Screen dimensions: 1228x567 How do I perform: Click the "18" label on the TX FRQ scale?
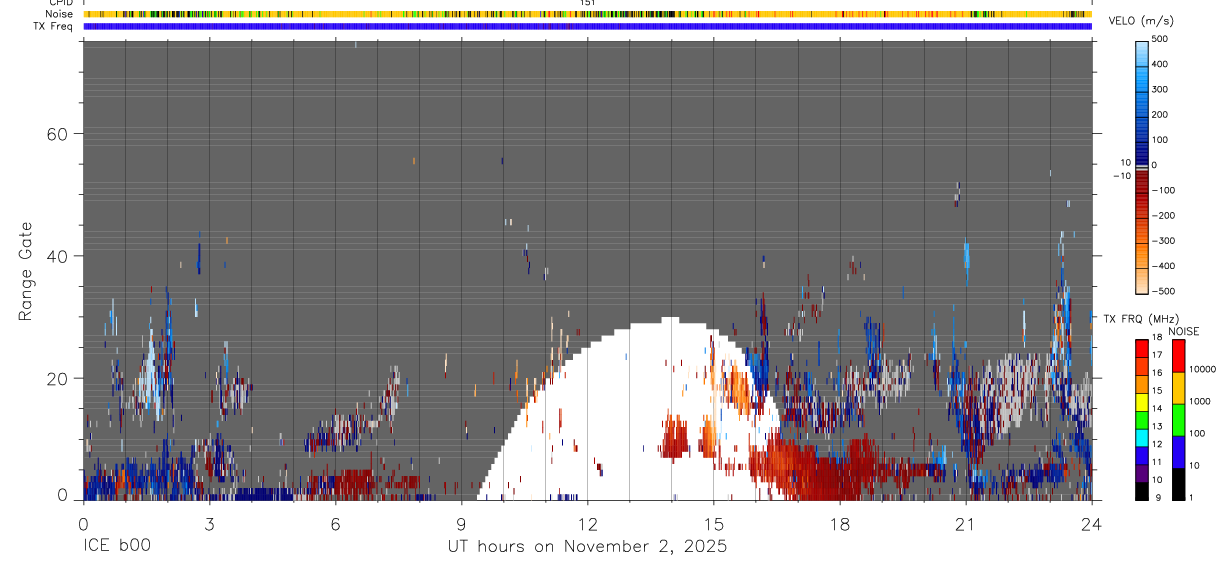point(1158,338)
